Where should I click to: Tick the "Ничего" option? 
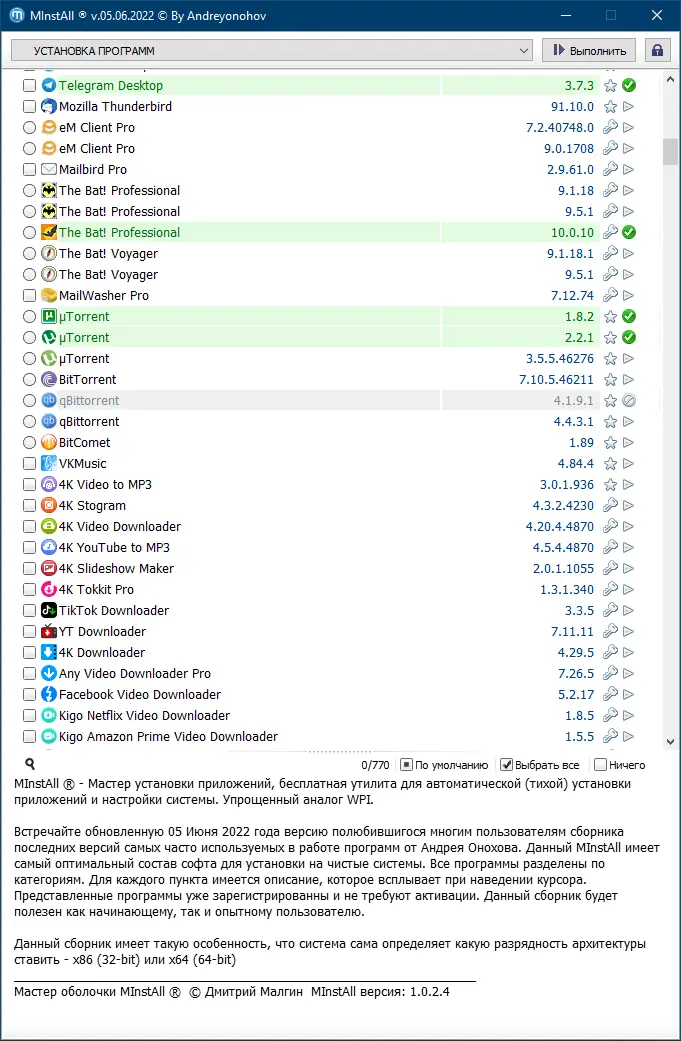(600, 765)
